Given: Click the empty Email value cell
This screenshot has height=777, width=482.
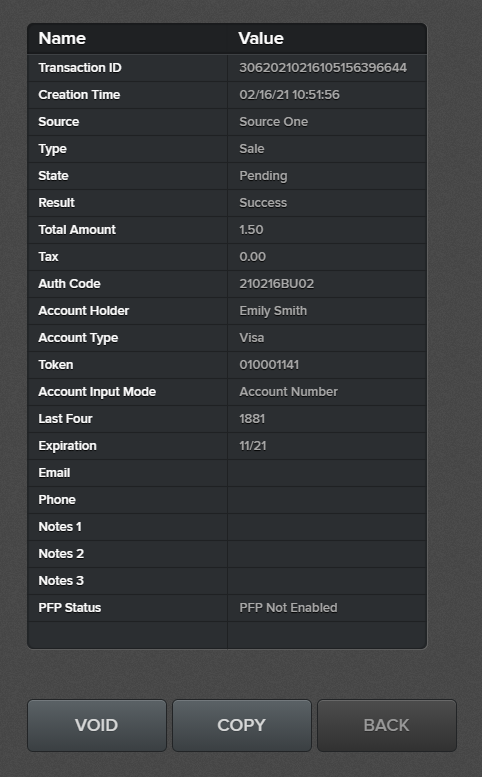Looking at the screenshot, I should 327,473.
